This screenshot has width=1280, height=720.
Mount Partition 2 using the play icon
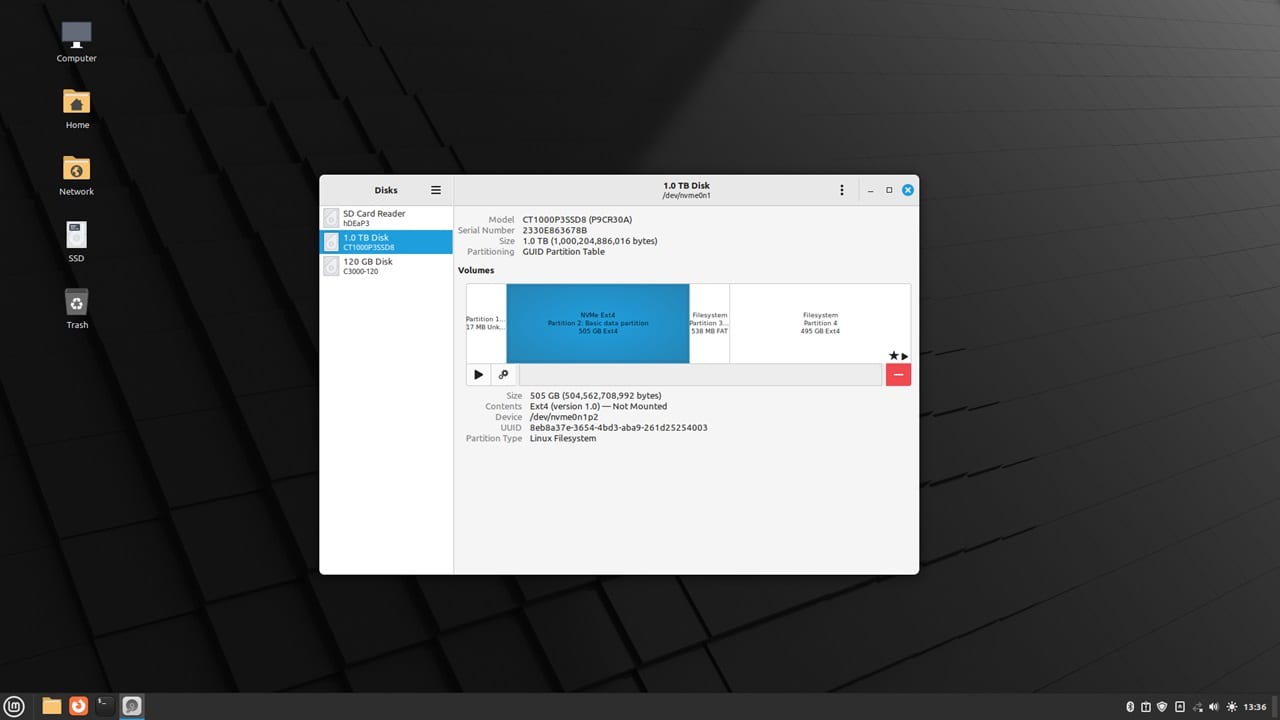tap(478, 374)
